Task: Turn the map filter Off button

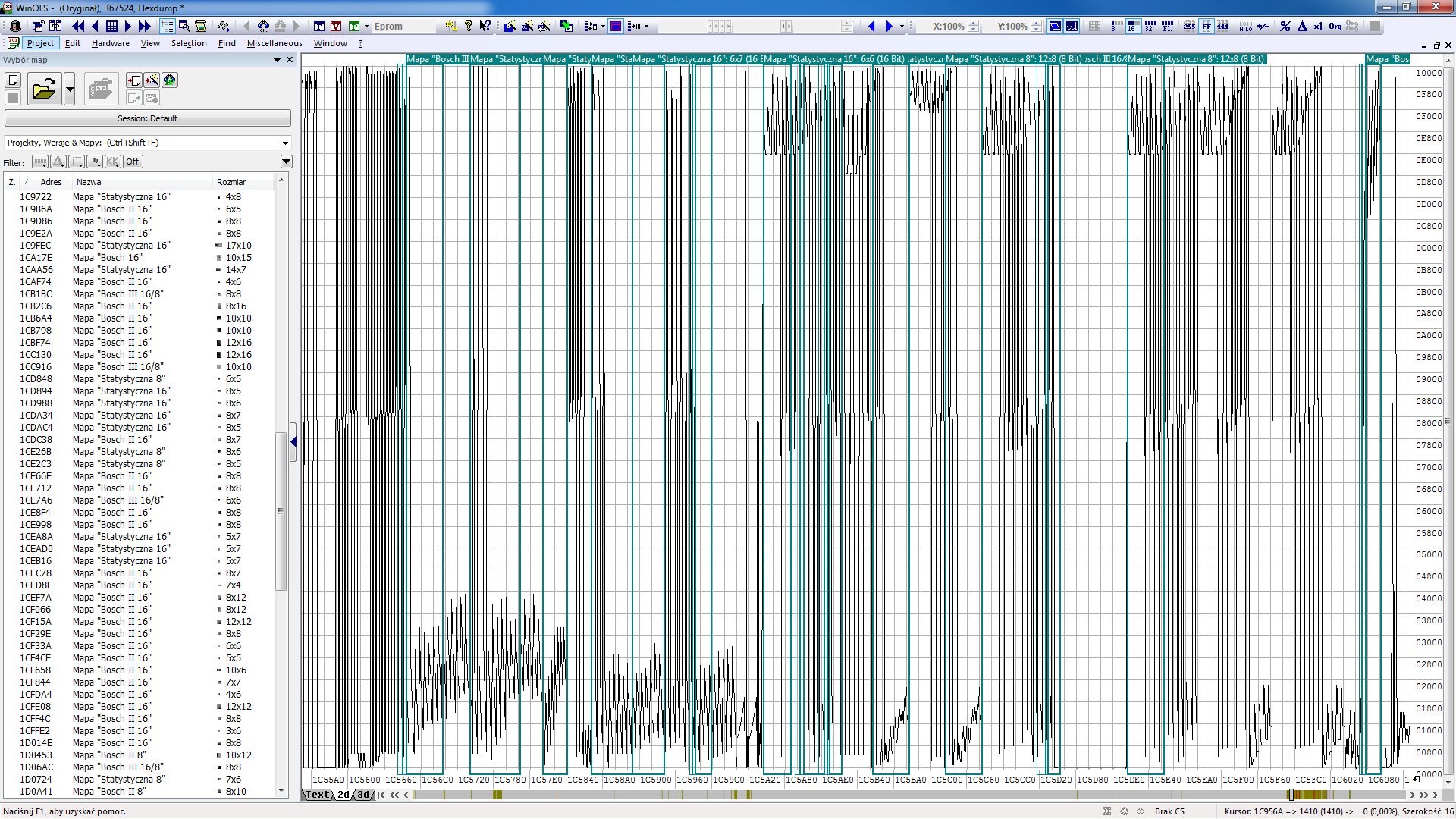Action: tap(133, 162)
